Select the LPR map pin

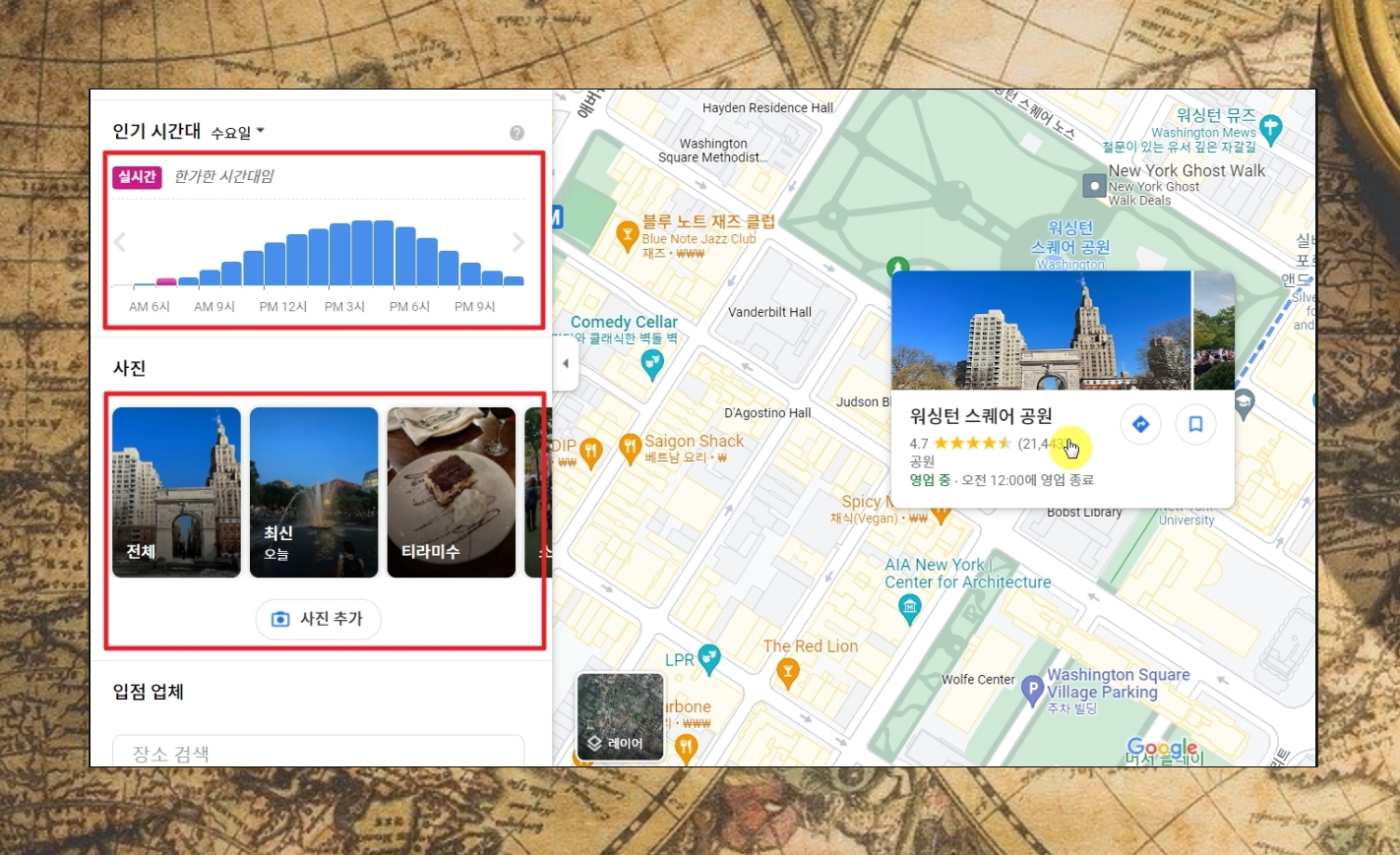point(708,658)
